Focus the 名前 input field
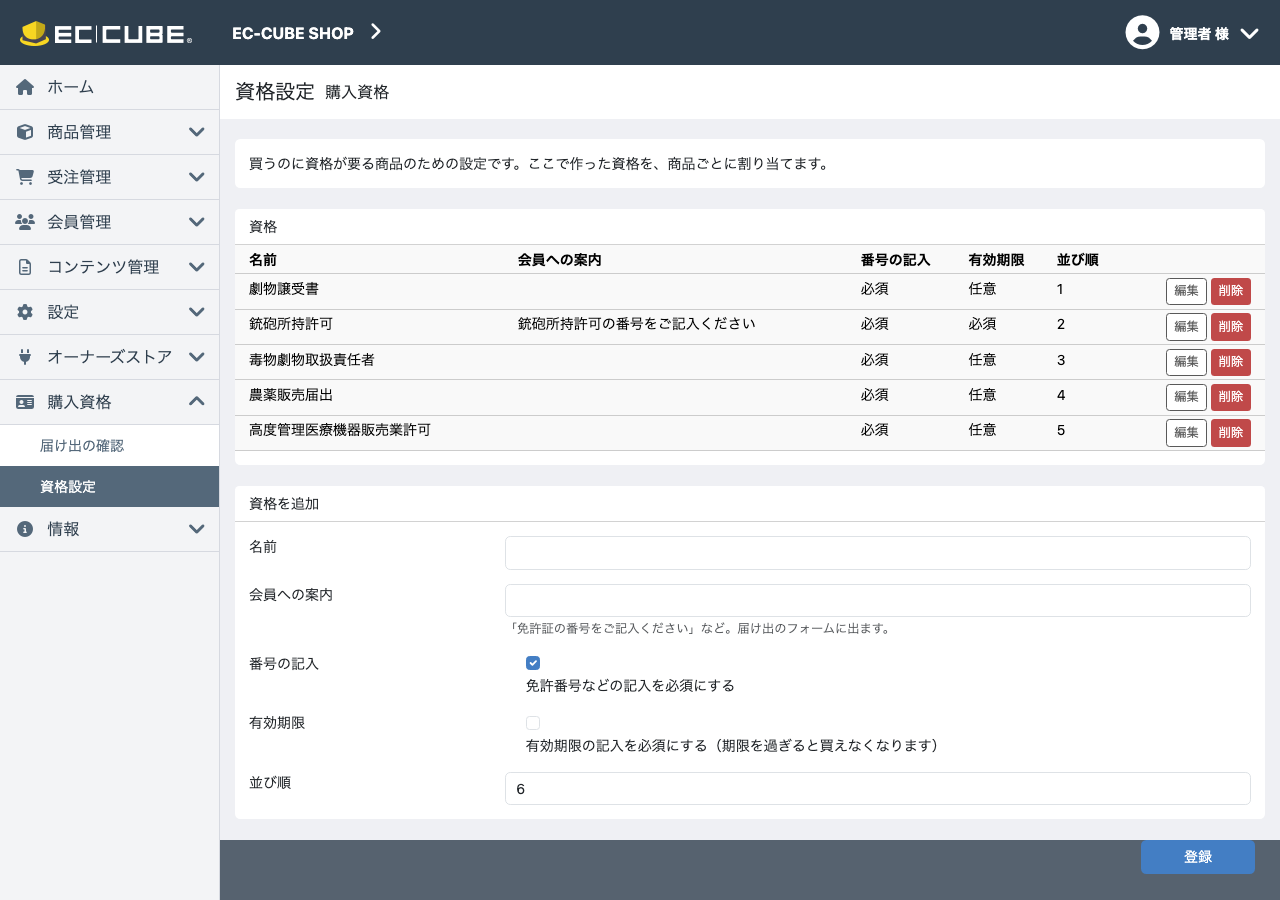Viewport: 1280px width, 900px height. pyautogui.click(x=878, y=553)
